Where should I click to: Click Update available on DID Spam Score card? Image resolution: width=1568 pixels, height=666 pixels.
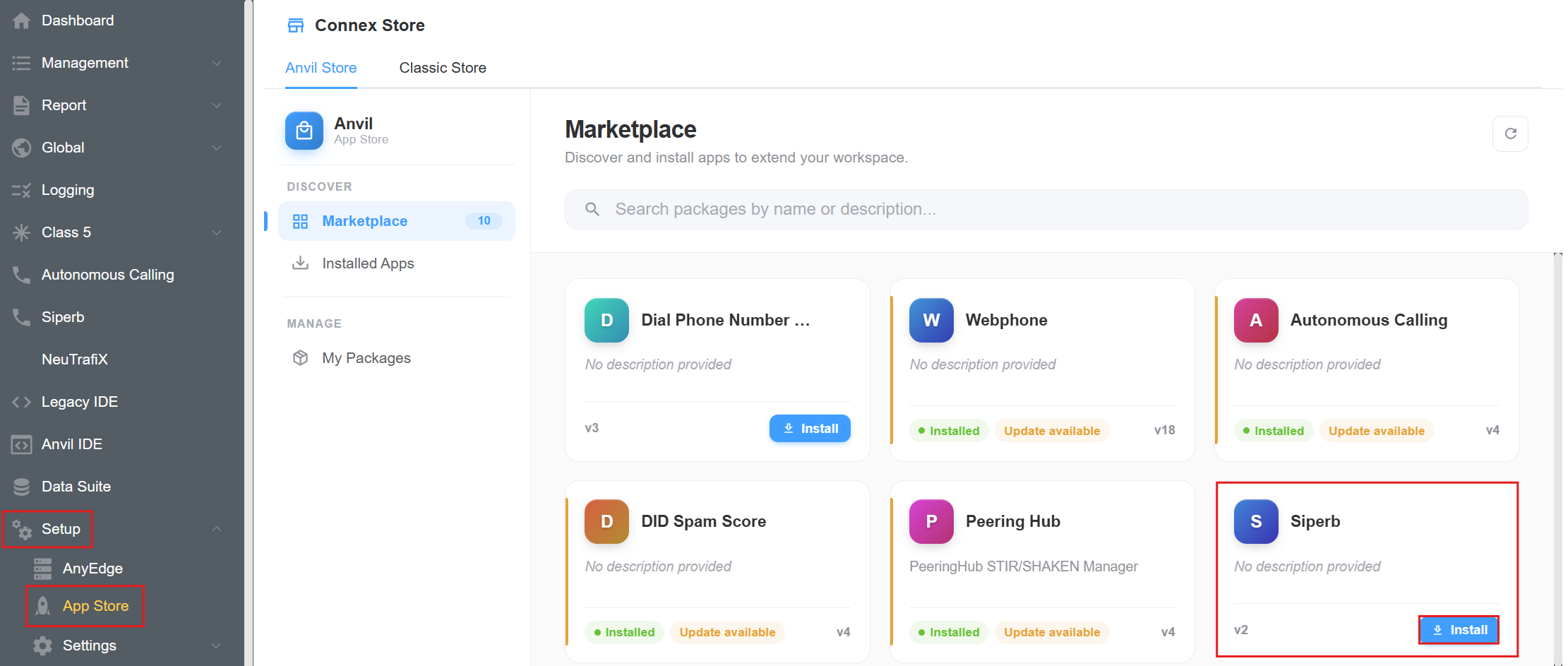coord(727,632)
